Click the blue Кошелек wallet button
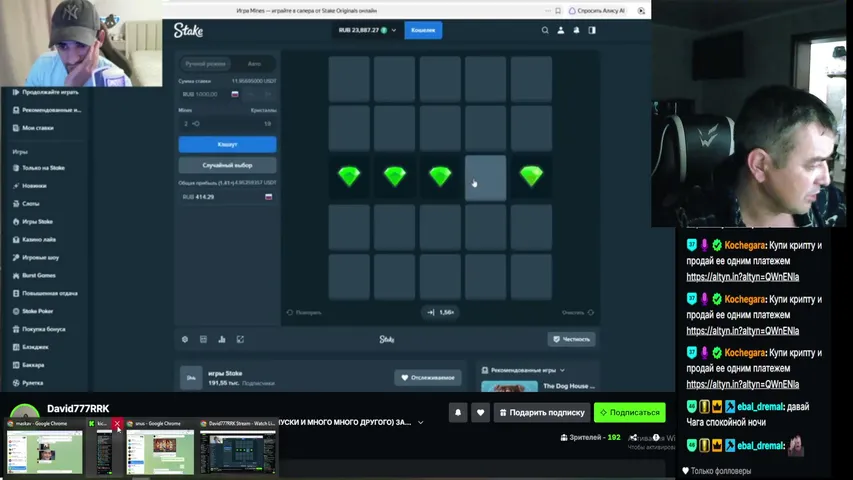The width and height of the screenshot is (853, 480). [x=423, y=30]
